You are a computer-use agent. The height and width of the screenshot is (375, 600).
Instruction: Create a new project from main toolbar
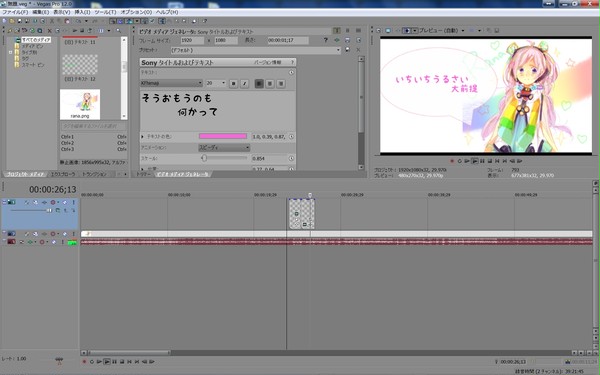click(x=4, y=21)
